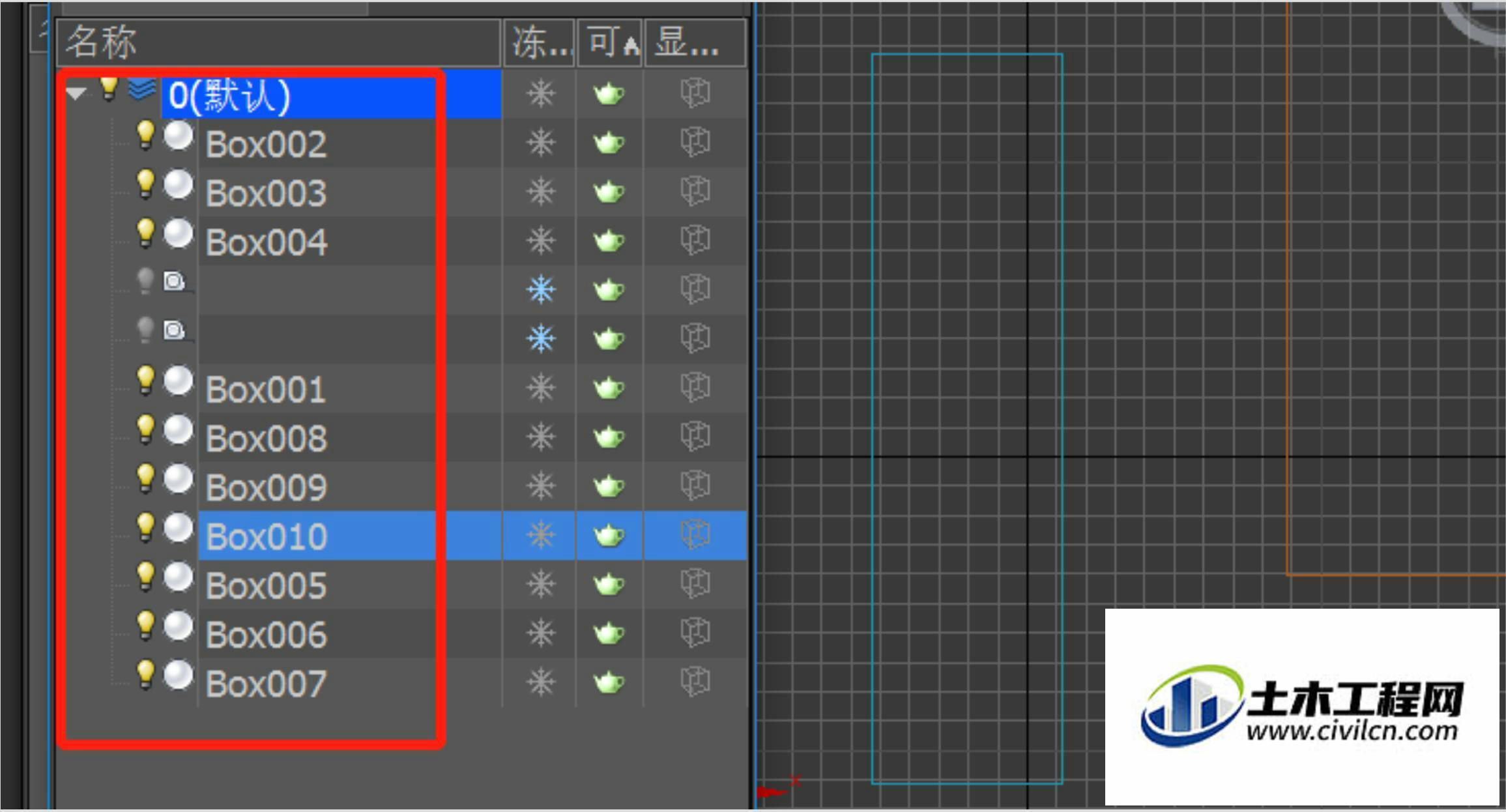1506x812 pixels.
Task: Select Box004 in the list
Action: pyautogui.click(x=266, y=242)
